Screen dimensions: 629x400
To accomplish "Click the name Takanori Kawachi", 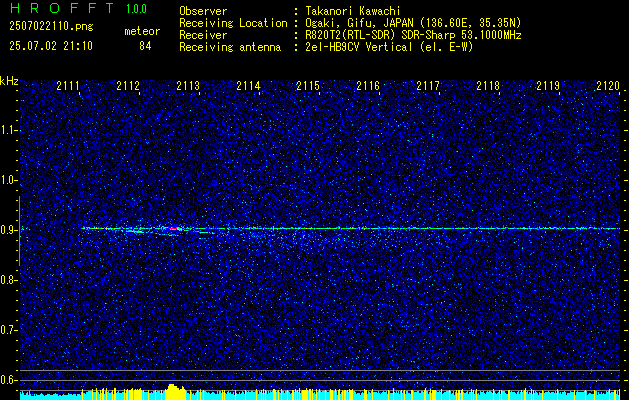I will coord(353,11).
